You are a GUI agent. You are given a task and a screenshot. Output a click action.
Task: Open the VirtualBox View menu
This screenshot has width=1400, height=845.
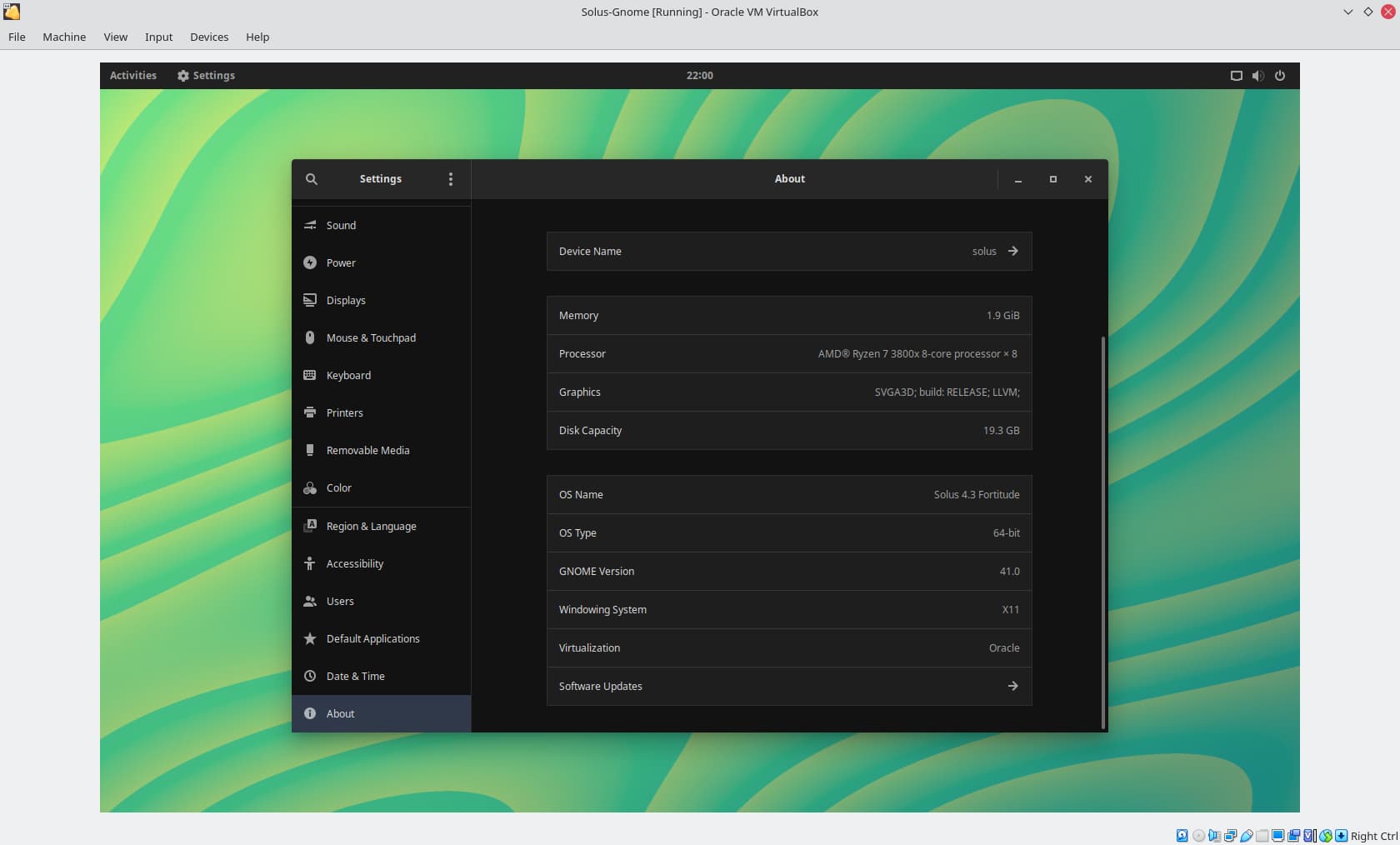(115, 37)
